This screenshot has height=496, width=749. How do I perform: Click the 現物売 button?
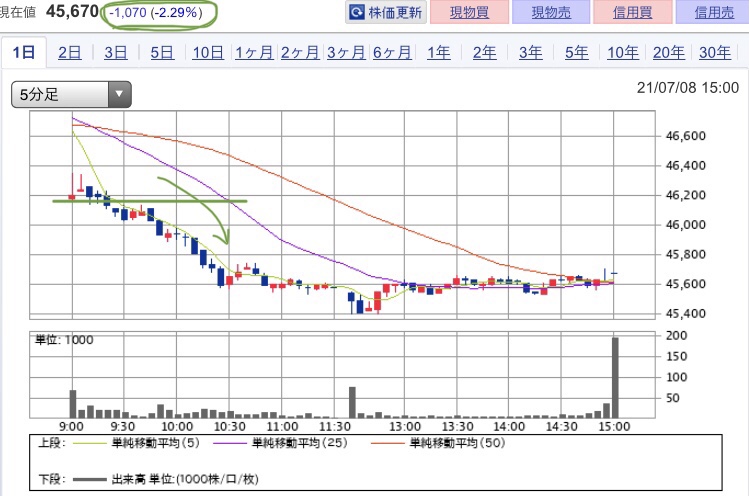click(551, 12)
